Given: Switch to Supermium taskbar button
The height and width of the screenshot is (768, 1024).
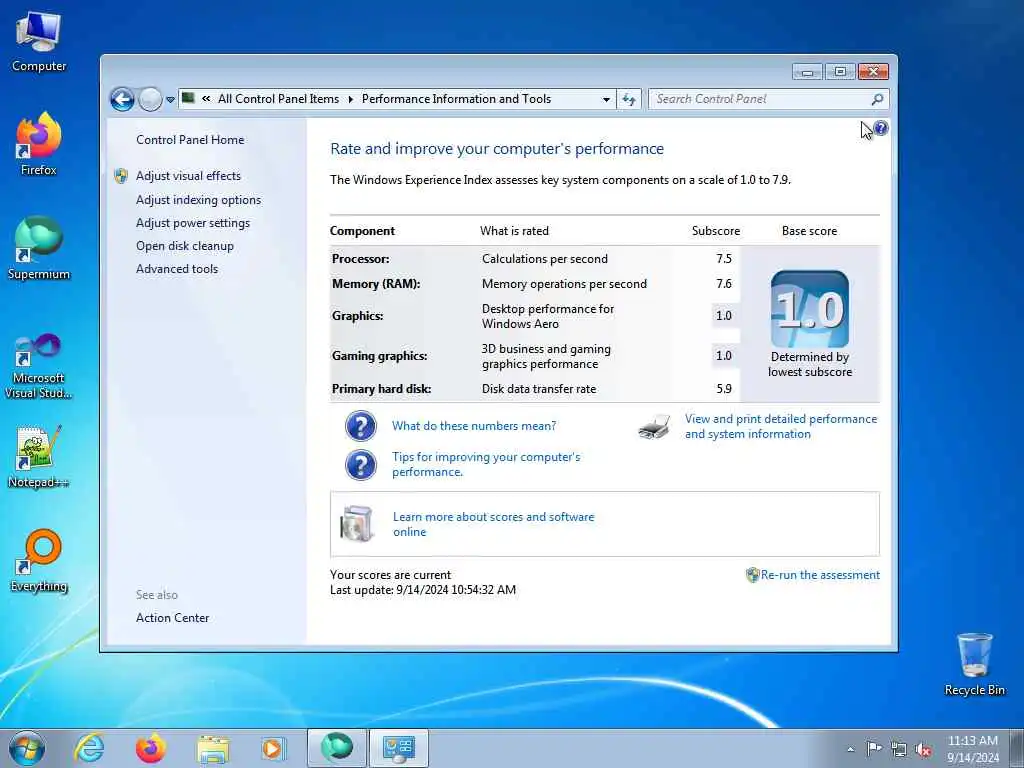Looking at the screenshot, I should tap(336, 748).
